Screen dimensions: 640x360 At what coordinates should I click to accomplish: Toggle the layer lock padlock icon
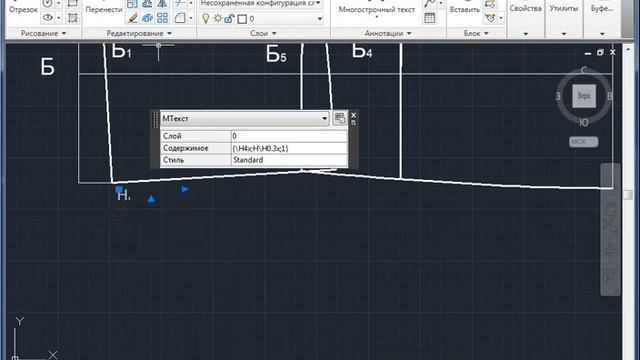(x=229, y=18)
